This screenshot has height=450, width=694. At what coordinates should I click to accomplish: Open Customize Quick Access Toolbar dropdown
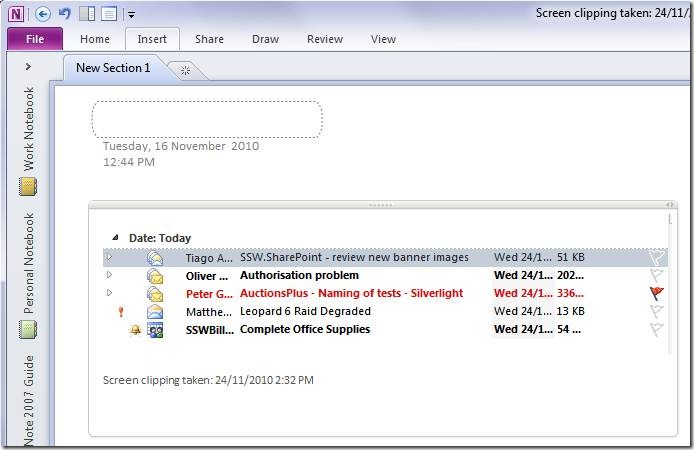[131, 15]
